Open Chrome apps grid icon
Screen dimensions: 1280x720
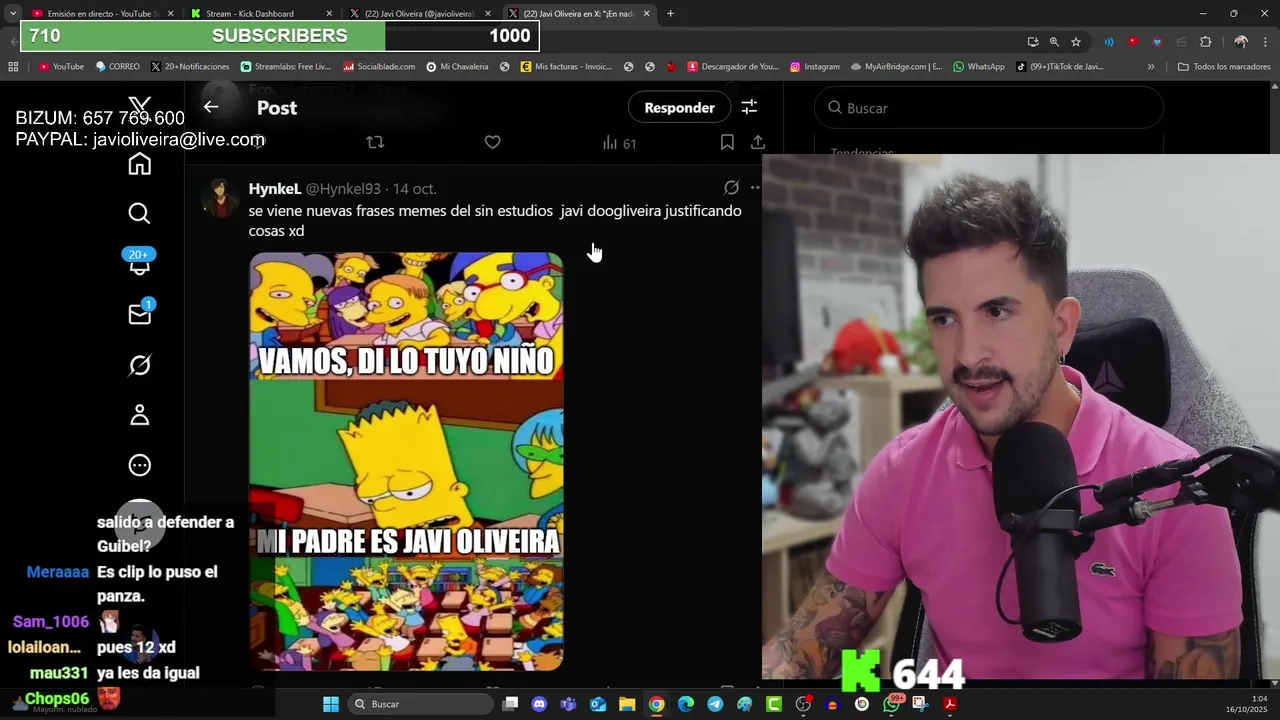point(13,66)
